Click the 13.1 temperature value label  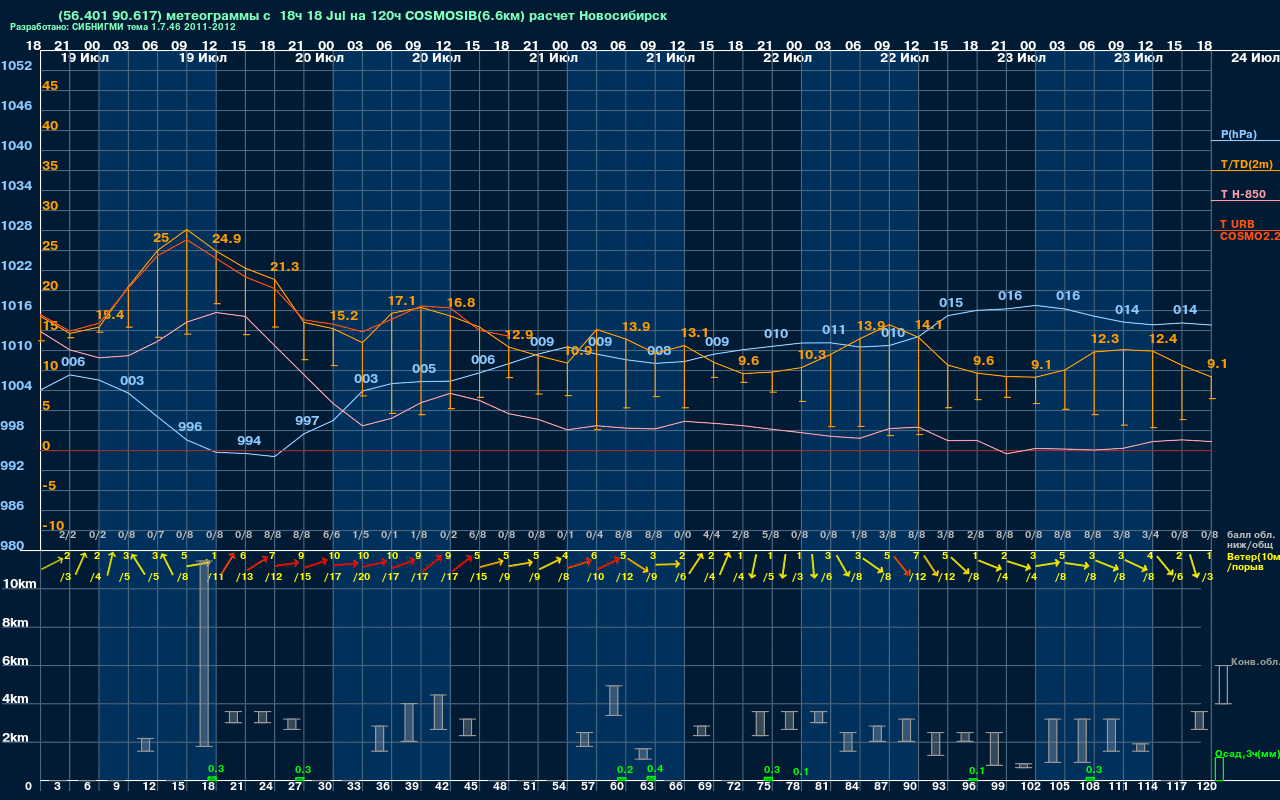tap(694, 333)
